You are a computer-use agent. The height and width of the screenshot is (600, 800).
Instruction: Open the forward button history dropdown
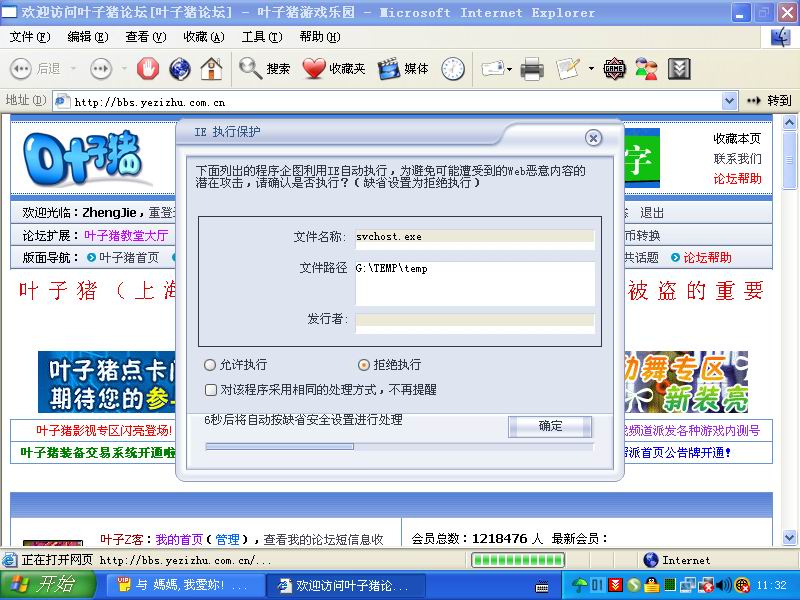click(x=124, y=68)
